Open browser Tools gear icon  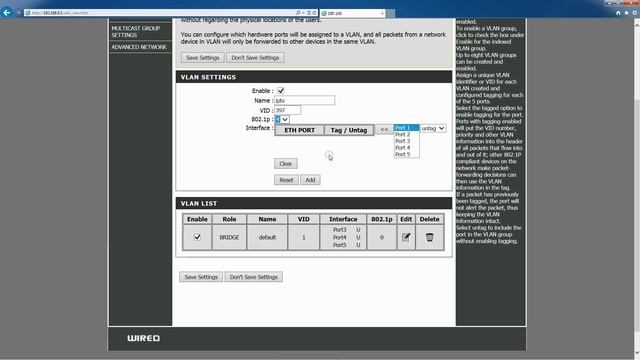click(635, 13)
